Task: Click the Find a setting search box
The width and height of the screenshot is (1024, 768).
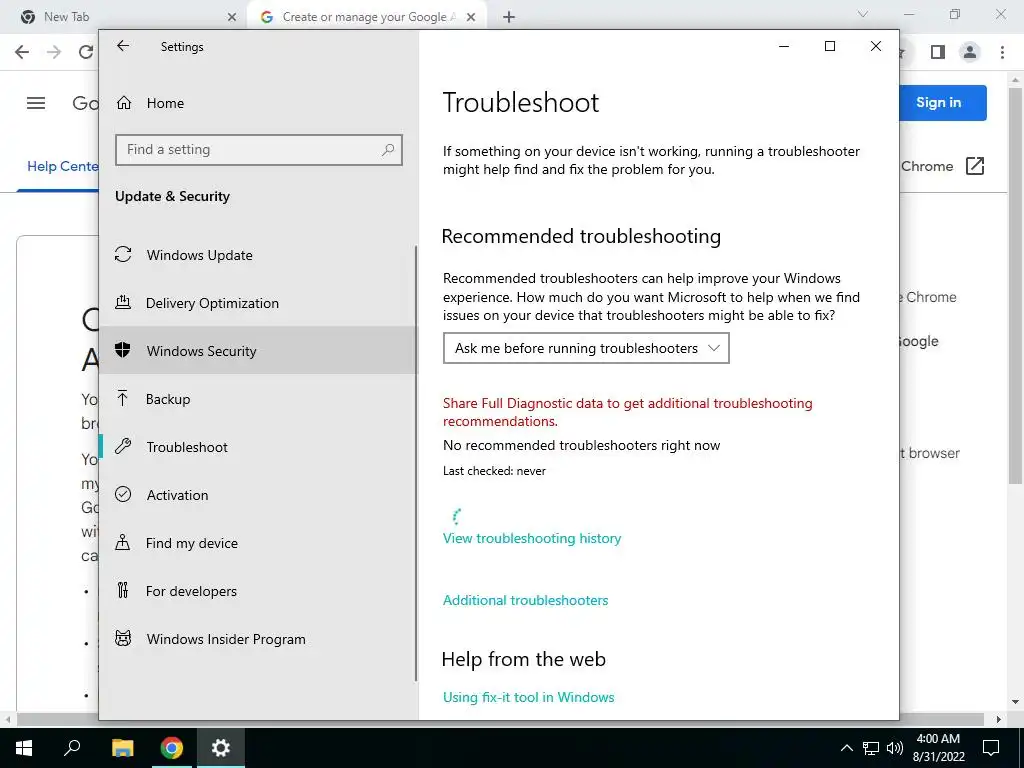Action: [259, 150]
